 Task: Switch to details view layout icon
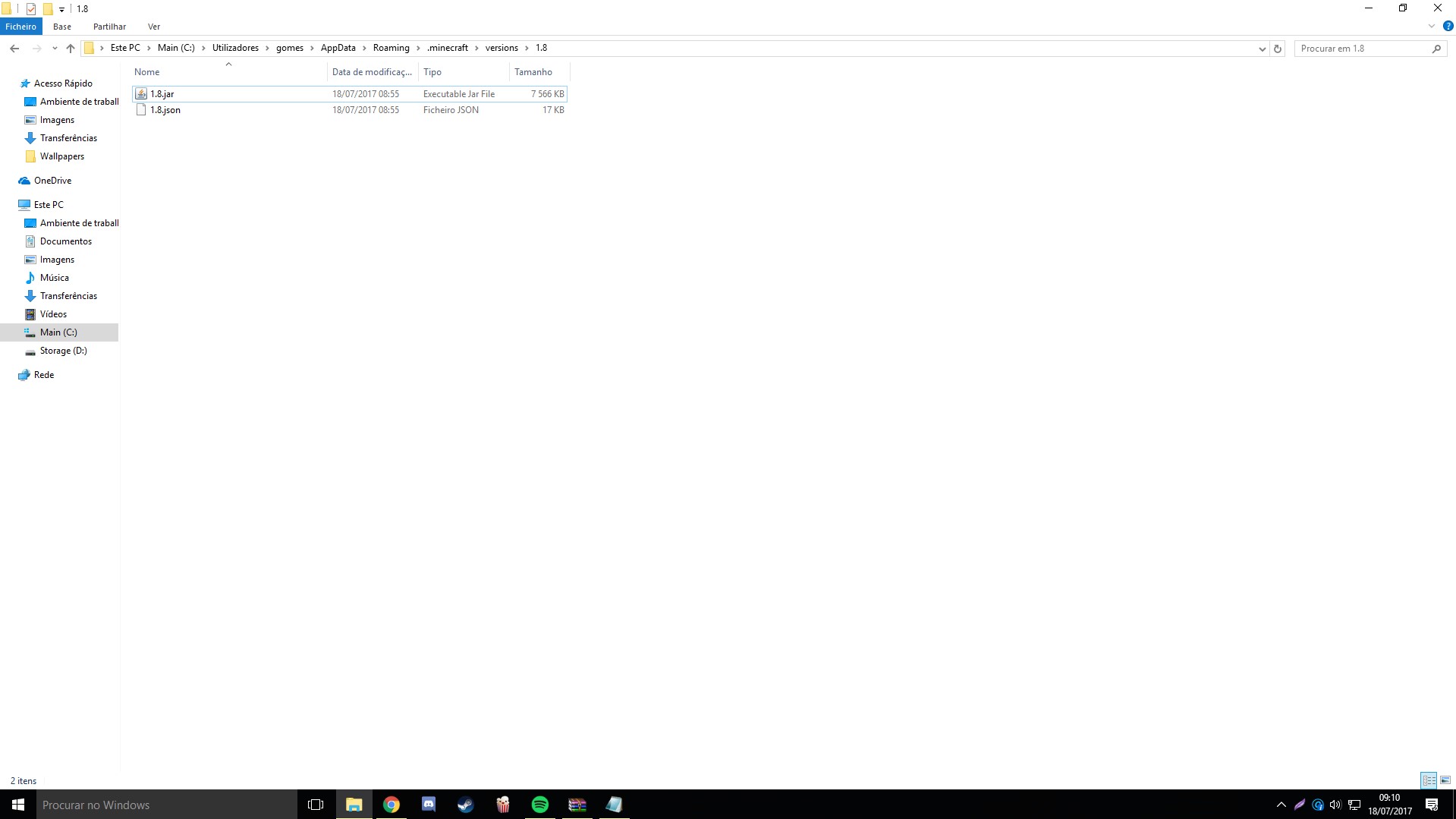[1429, 780]
